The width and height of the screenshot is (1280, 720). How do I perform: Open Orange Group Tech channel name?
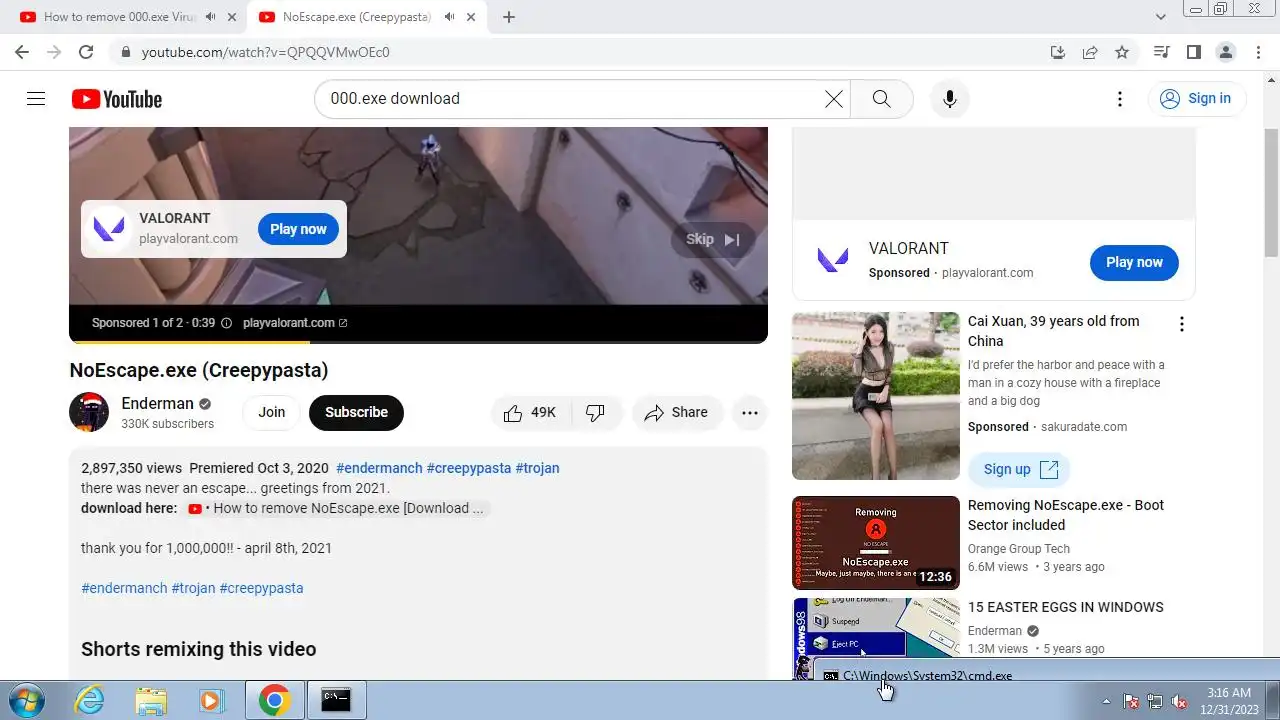tap(1019, 549)
